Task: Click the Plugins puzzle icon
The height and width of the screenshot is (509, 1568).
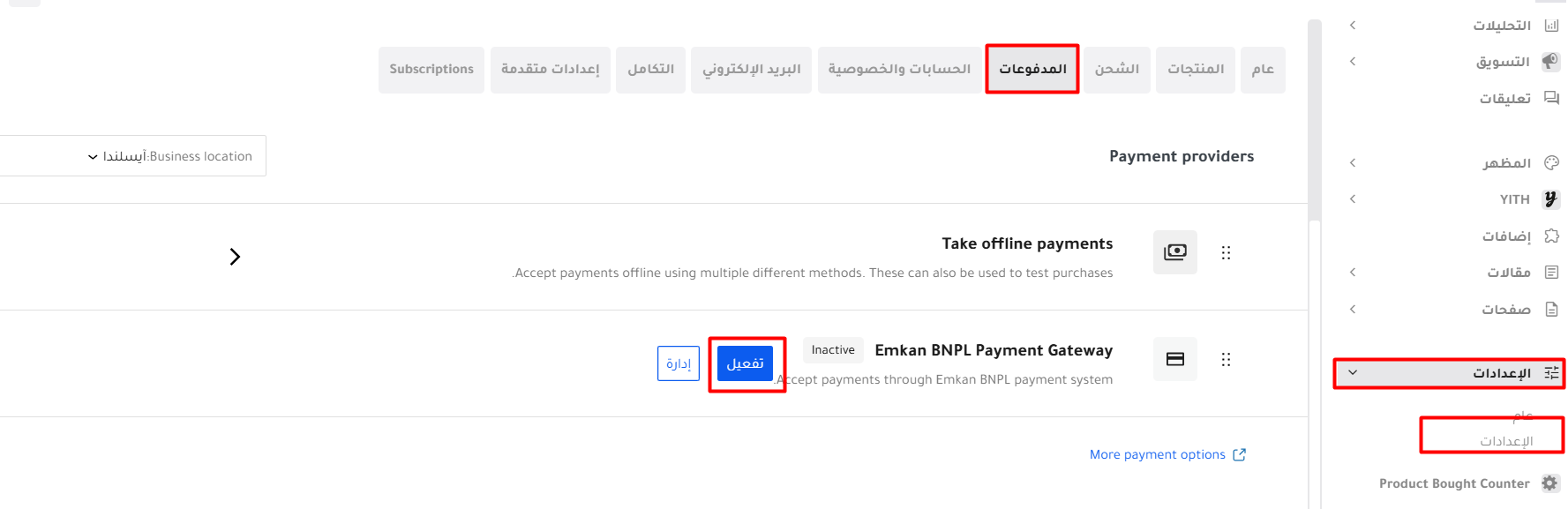Action: click(x=1550, y=236)
